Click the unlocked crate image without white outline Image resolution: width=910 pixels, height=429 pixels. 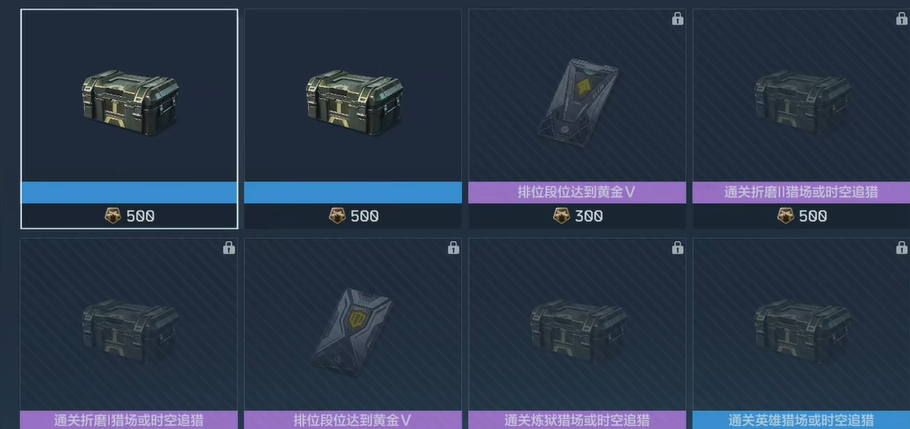point(354,102)
